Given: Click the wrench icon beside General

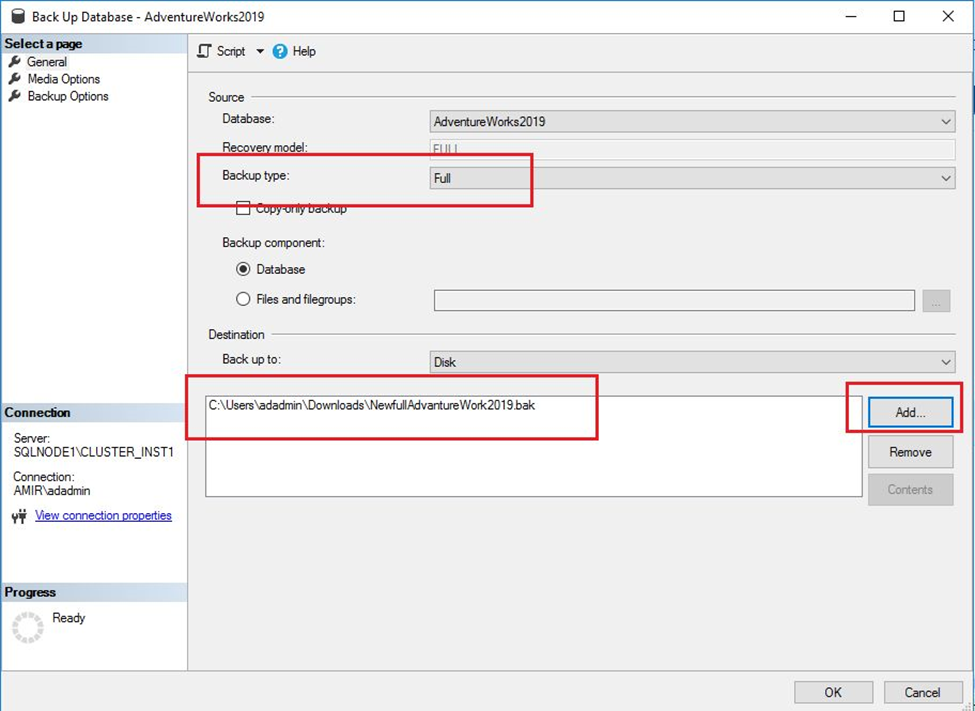Looking at the screenshot, I should [x=15, y=61].
